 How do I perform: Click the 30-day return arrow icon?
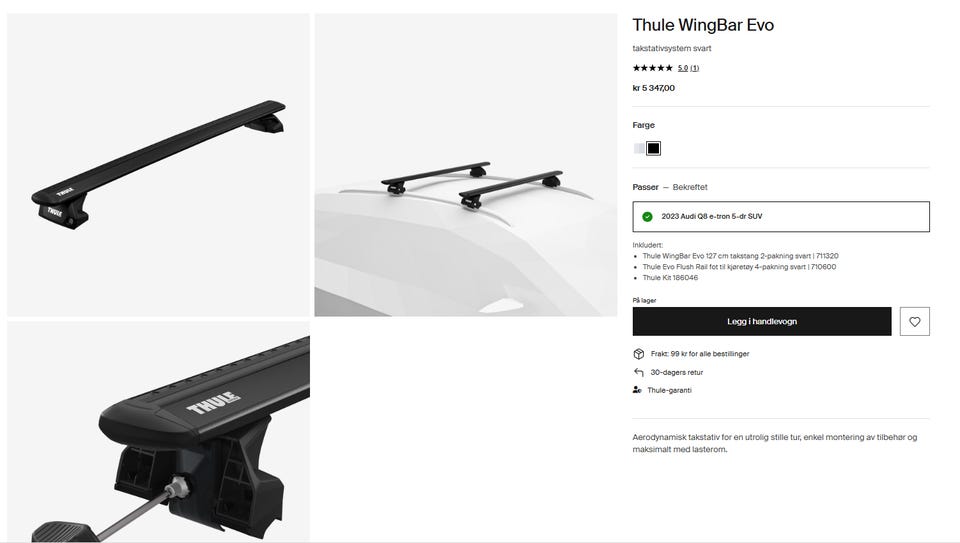(639, 372)
